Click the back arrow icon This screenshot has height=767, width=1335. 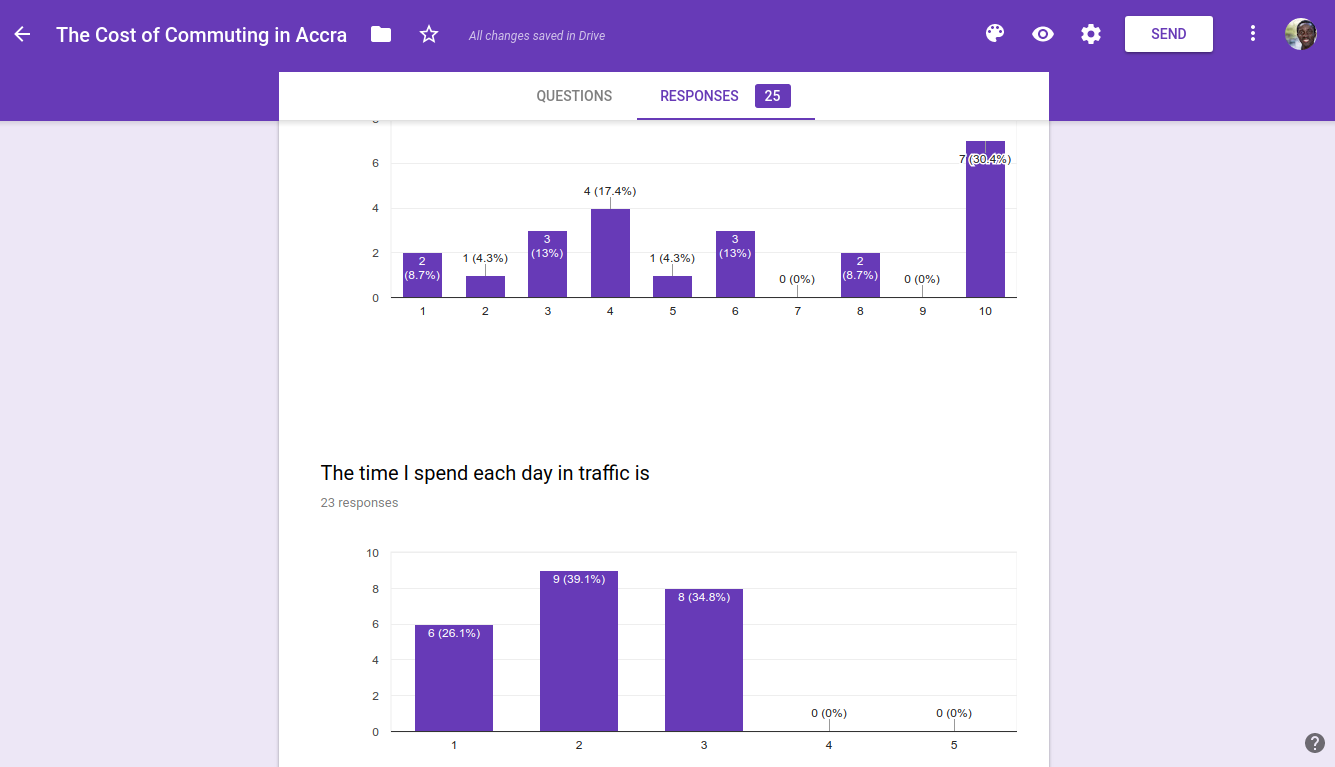22,34
